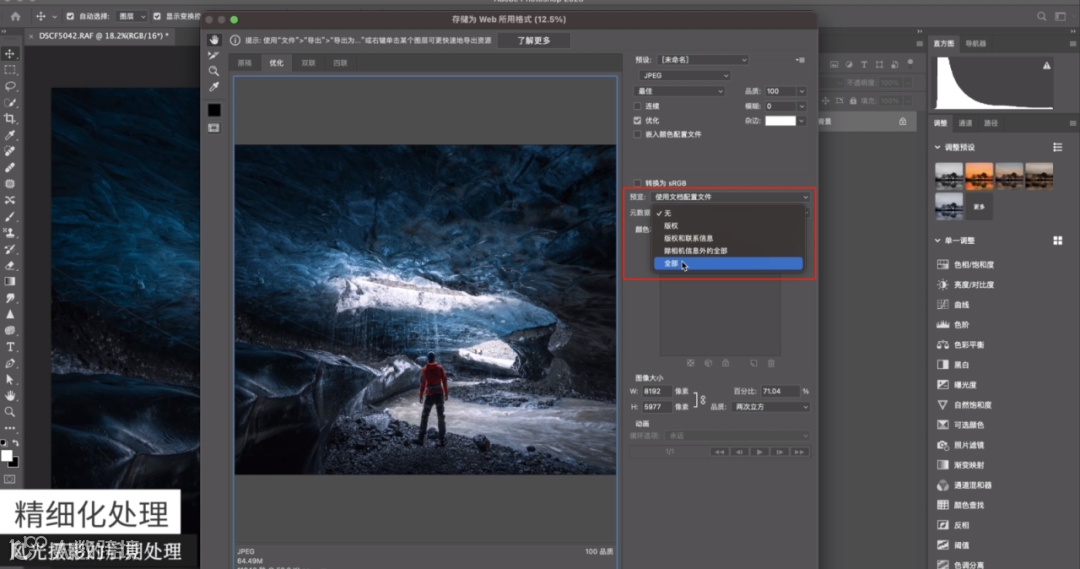Switch single adjustments to grid view icon
The image size is (1080, 569).
(x=1057, y=240)
